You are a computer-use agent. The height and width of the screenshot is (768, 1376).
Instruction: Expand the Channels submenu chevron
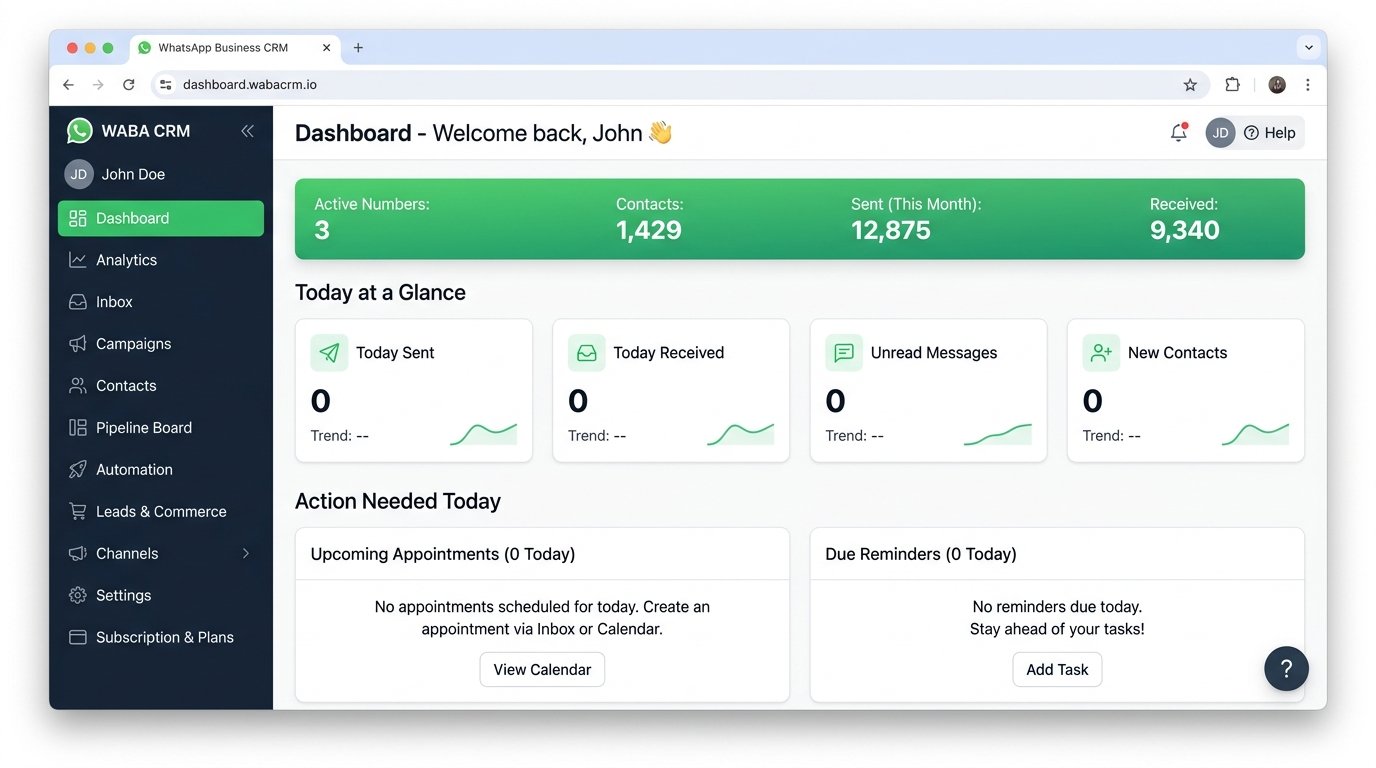pyautogui.click(x=246, y=553)
